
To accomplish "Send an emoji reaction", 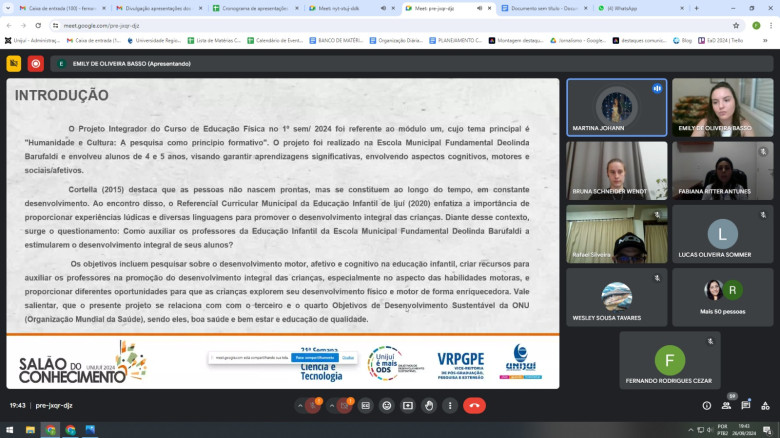I will pos(387,405).
